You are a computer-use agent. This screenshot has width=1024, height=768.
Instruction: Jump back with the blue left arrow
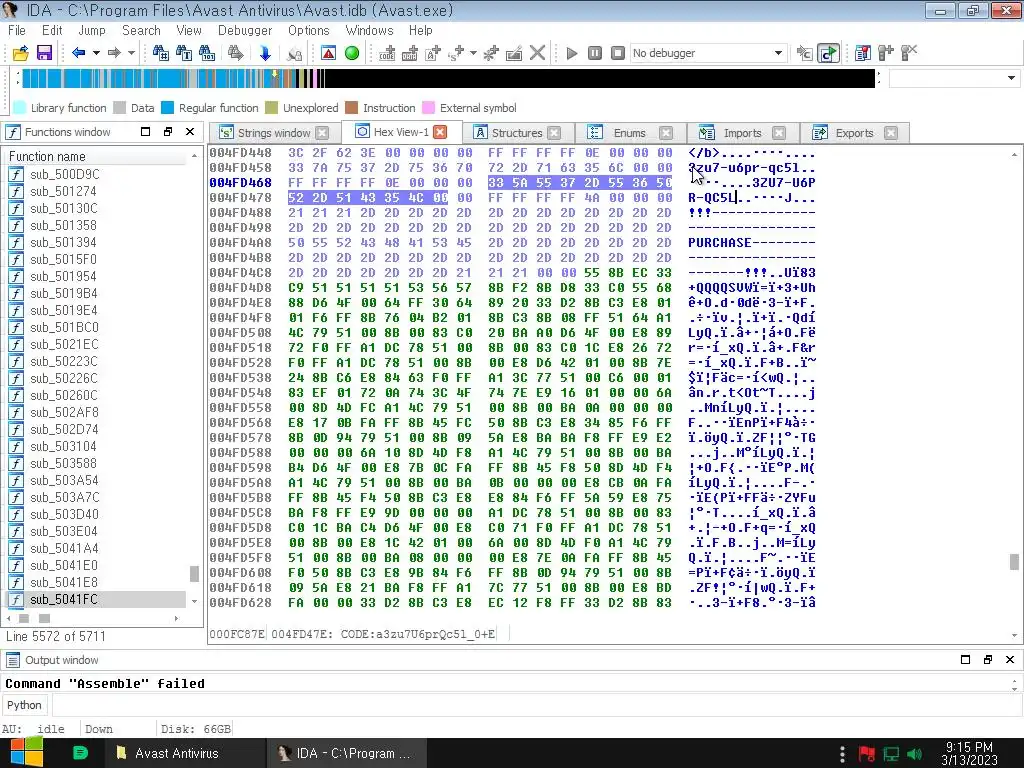coord(79,53)
